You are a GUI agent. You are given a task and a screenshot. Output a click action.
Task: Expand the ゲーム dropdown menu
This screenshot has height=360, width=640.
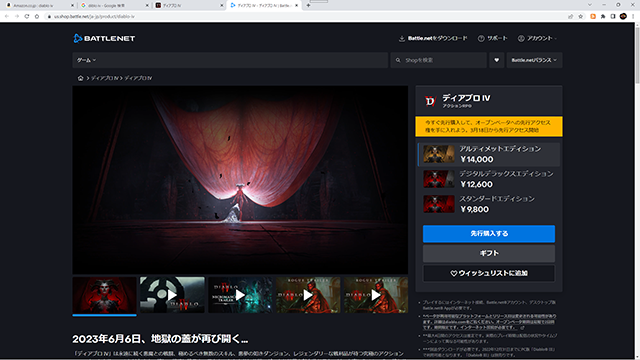tap(86, 60)
